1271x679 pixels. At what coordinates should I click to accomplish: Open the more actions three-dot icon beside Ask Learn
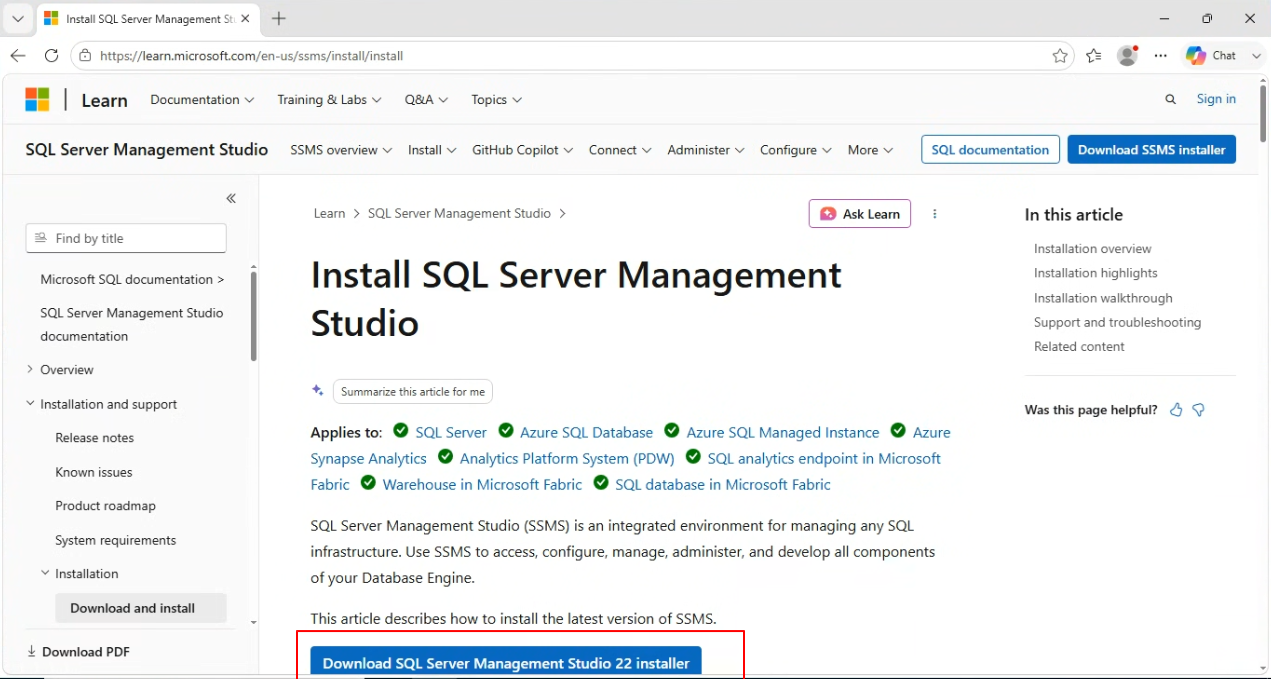tap(935, 214)
